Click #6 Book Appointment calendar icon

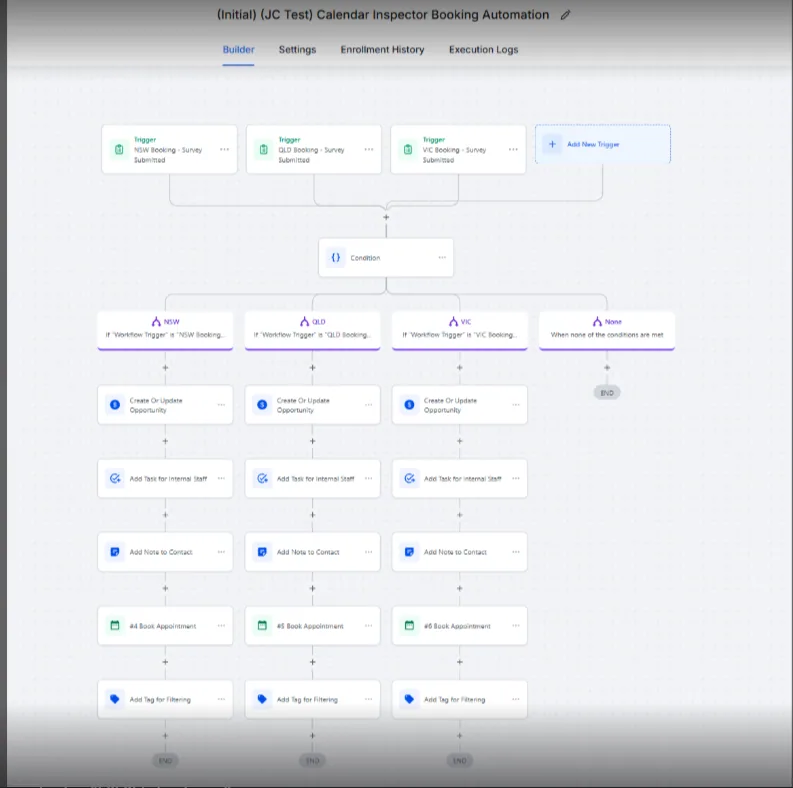[x=409, y=626]
